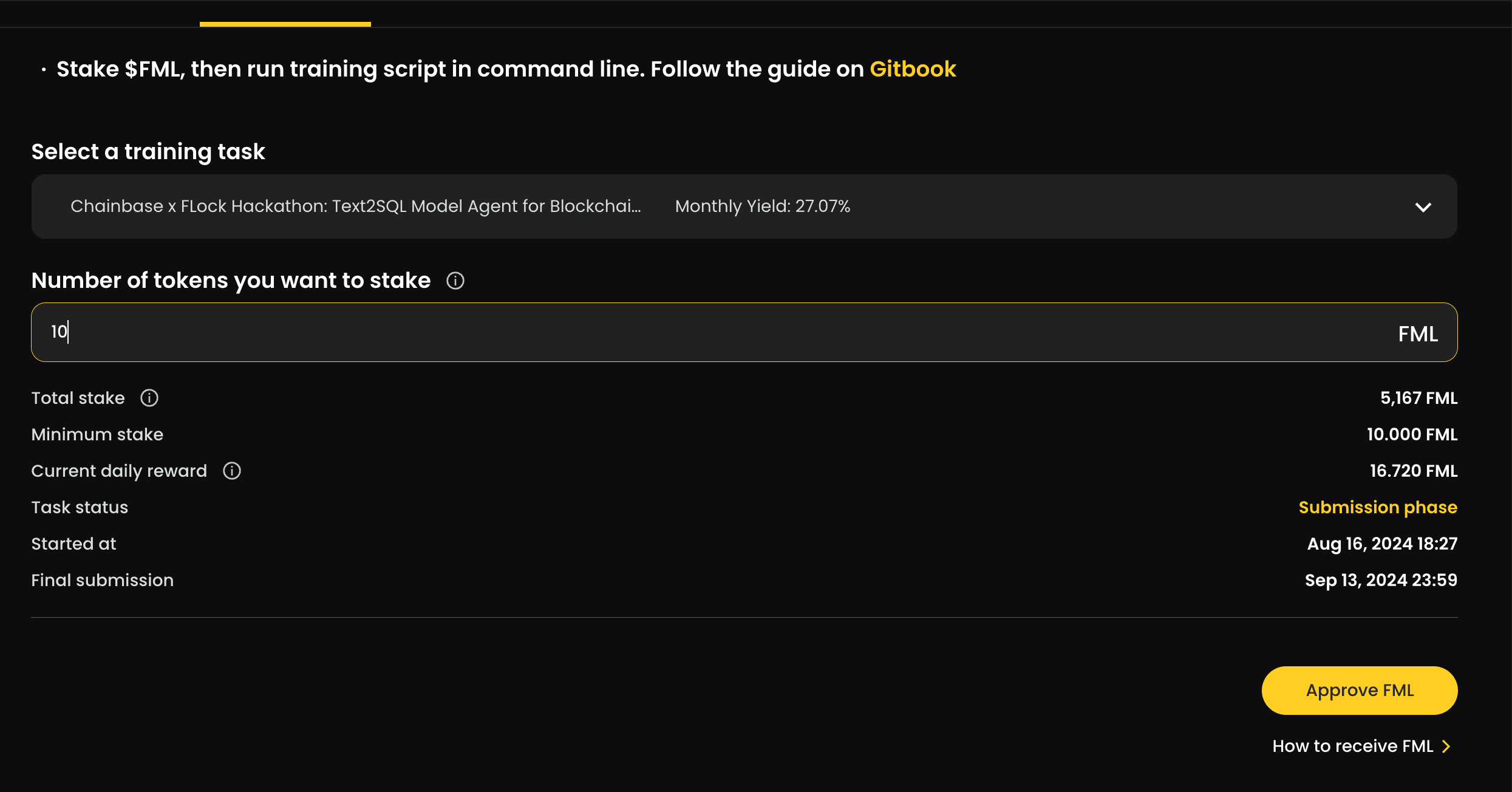Open the How to receive FML link

[1353, 746]
